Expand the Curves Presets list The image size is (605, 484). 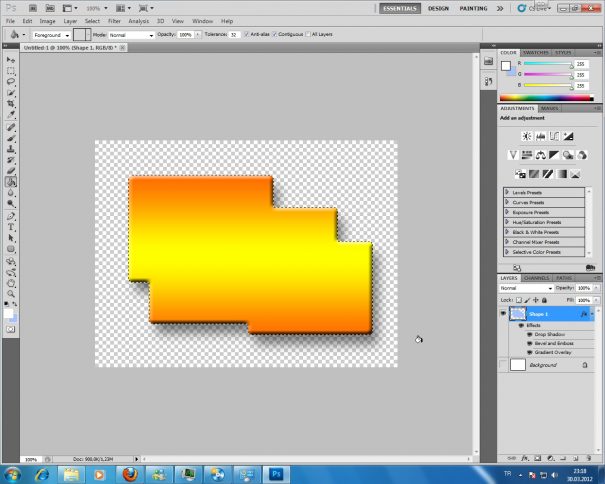pyautogui.click(x=507, y=202)
